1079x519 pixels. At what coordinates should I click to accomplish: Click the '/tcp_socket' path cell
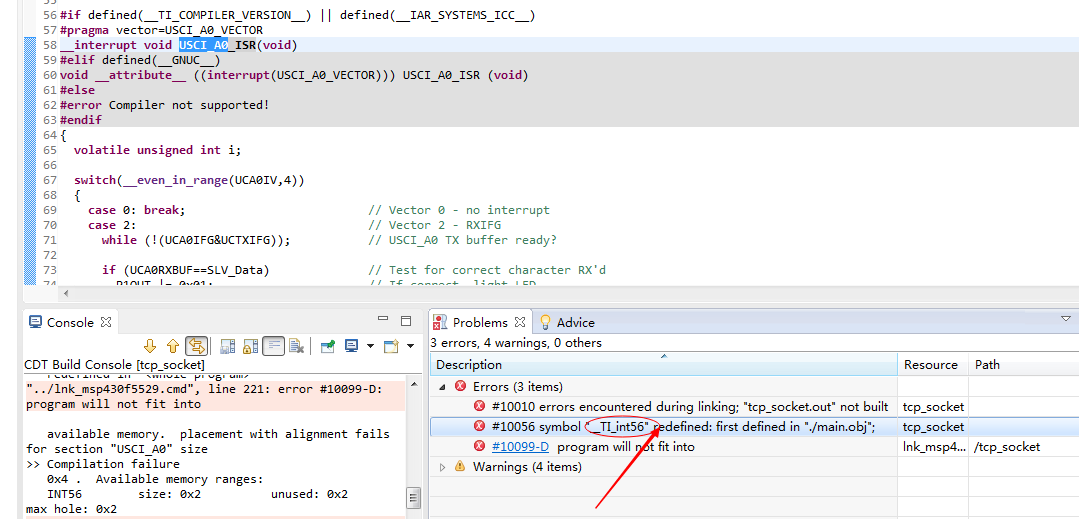[1007, 447]
